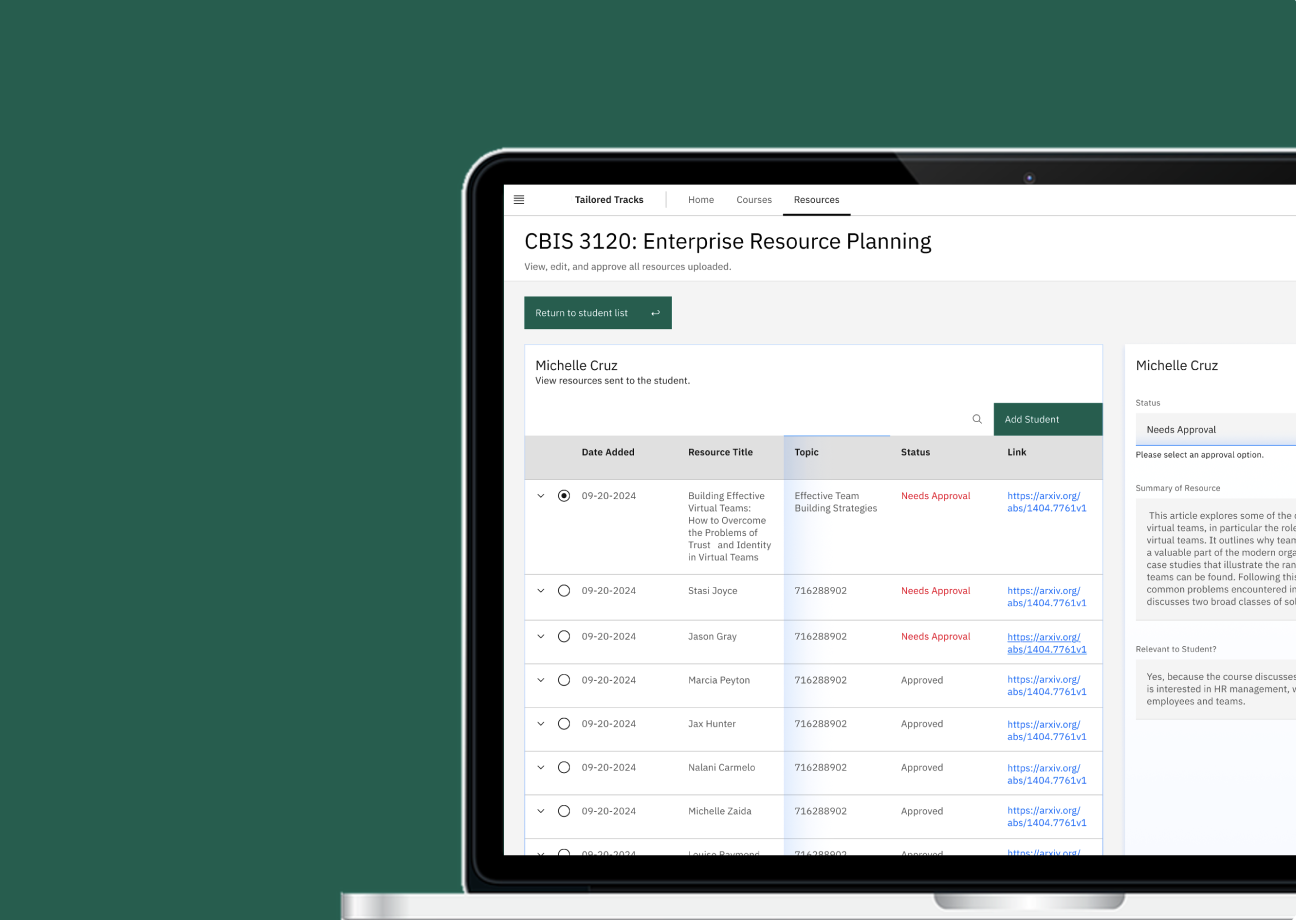
Task: Expand the Jax Hunter row chevron
Action: coord(541,724)
